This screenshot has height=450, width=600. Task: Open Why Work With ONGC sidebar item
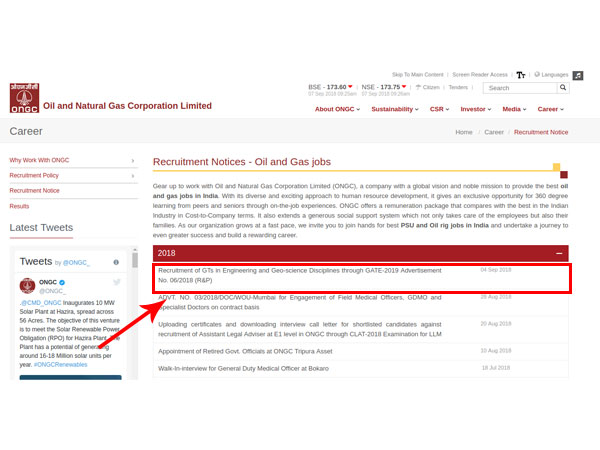point(39,160)
